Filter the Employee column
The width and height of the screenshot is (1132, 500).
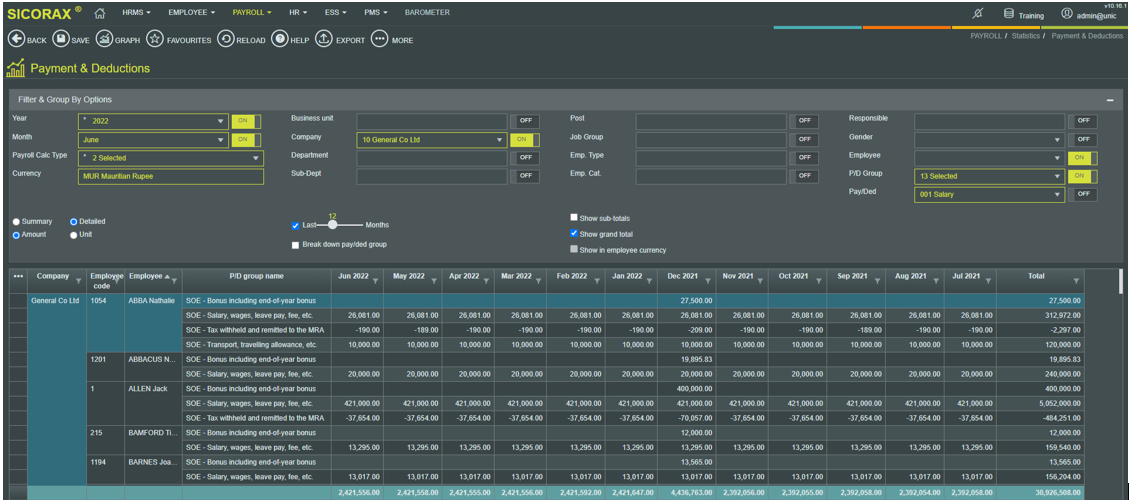[174, 281]
